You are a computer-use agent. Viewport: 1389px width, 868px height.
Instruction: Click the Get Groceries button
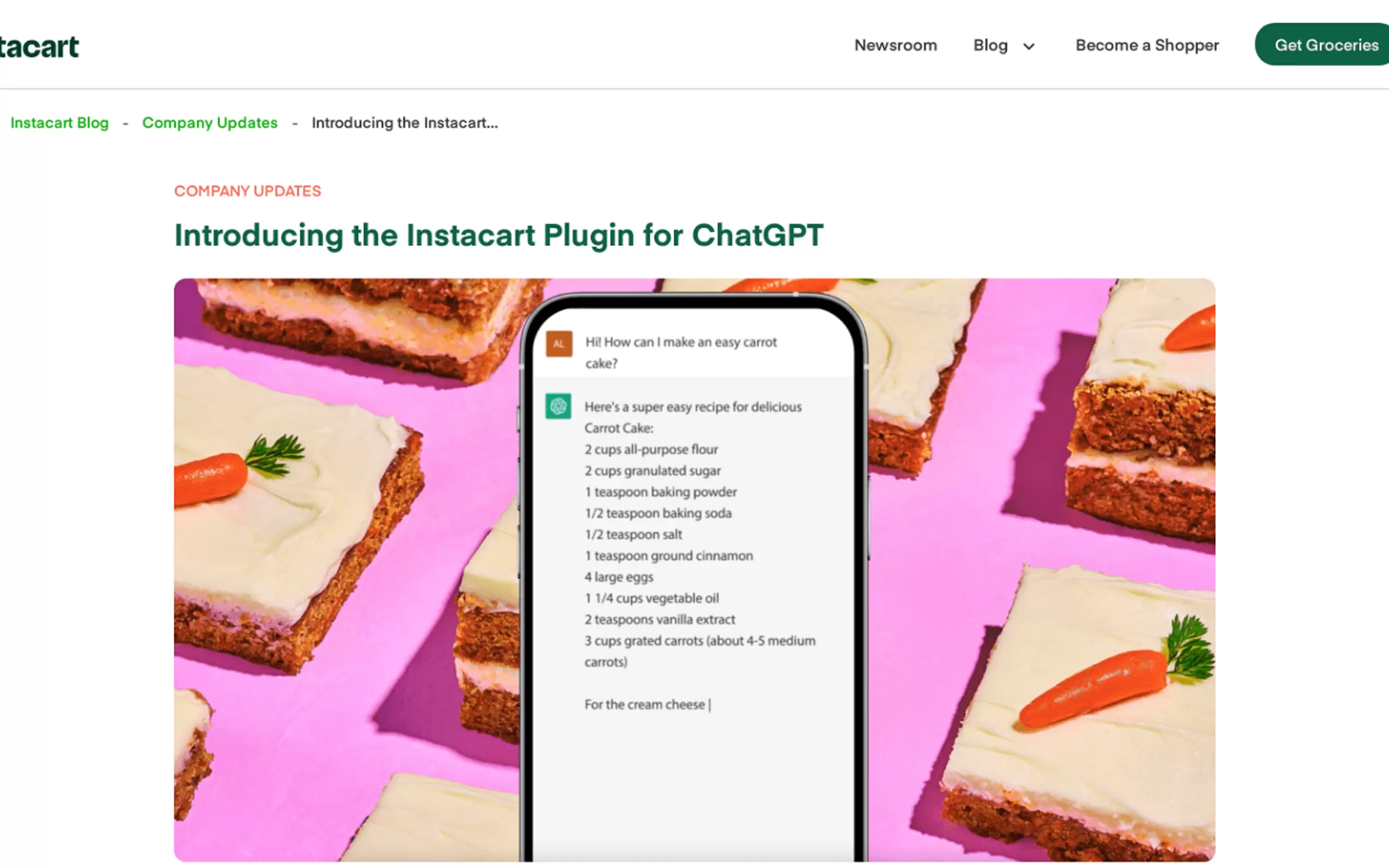pos(1322,45)
